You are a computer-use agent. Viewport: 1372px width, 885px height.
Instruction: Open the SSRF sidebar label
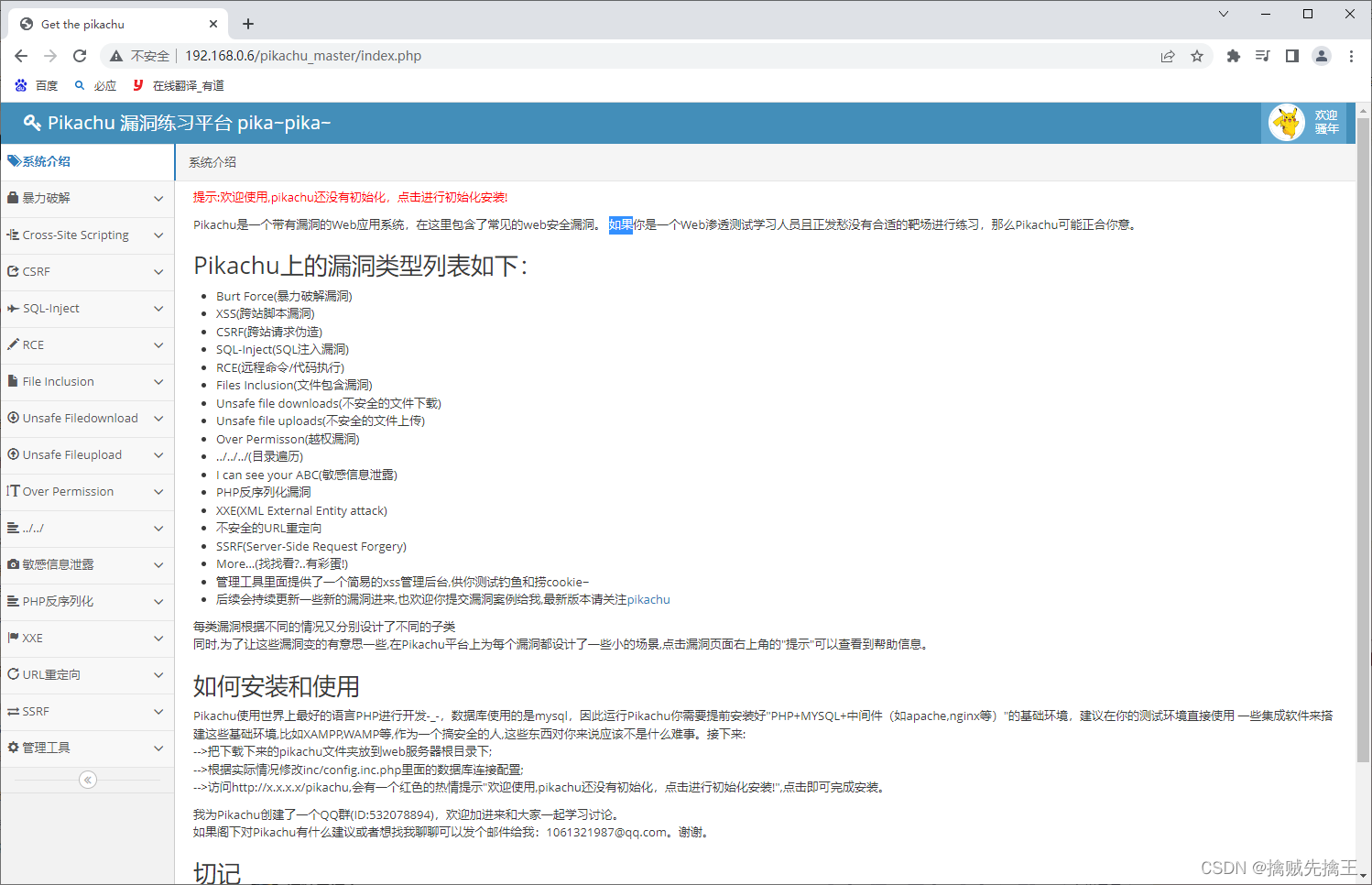[x=36, y=711]
